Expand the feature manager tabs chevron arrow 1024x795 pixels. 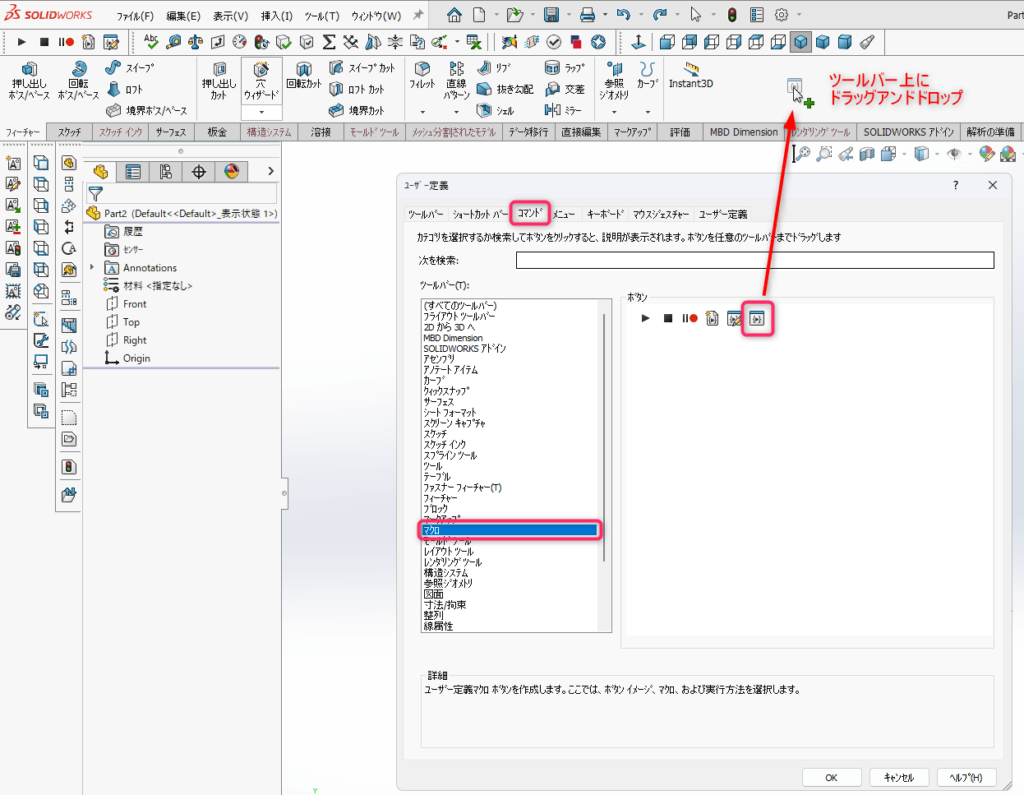270,171
